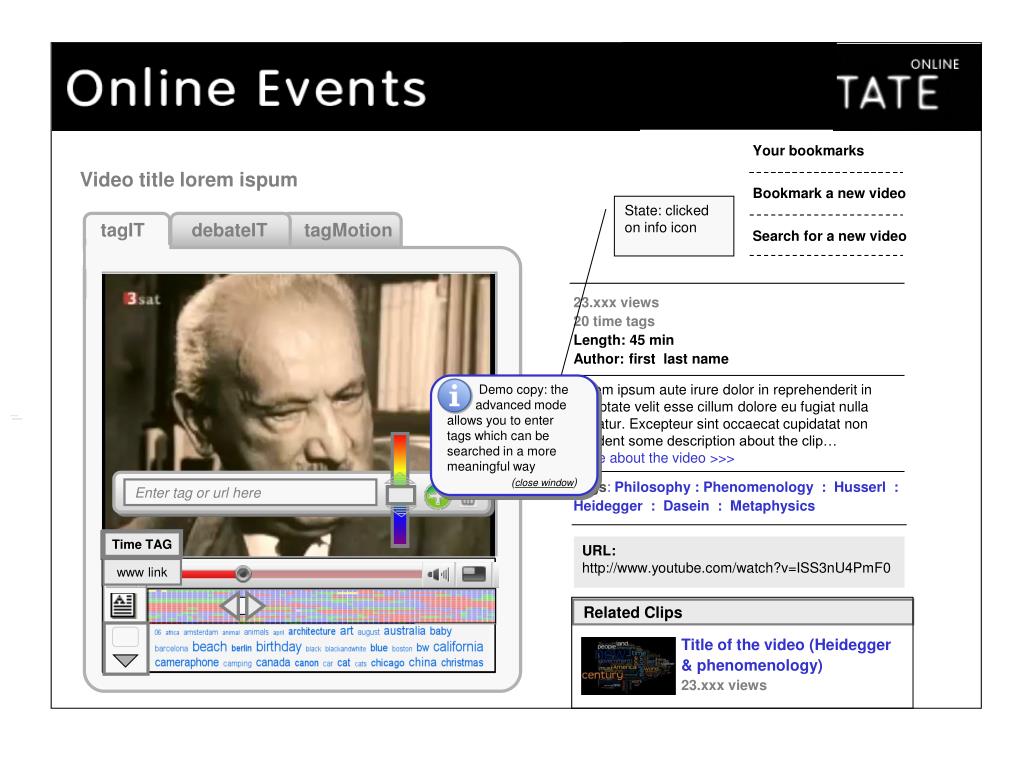The width and height of the screenshot is (1024, 768).
Task: Open the Heidegger category link
Action: pos(608,506)
